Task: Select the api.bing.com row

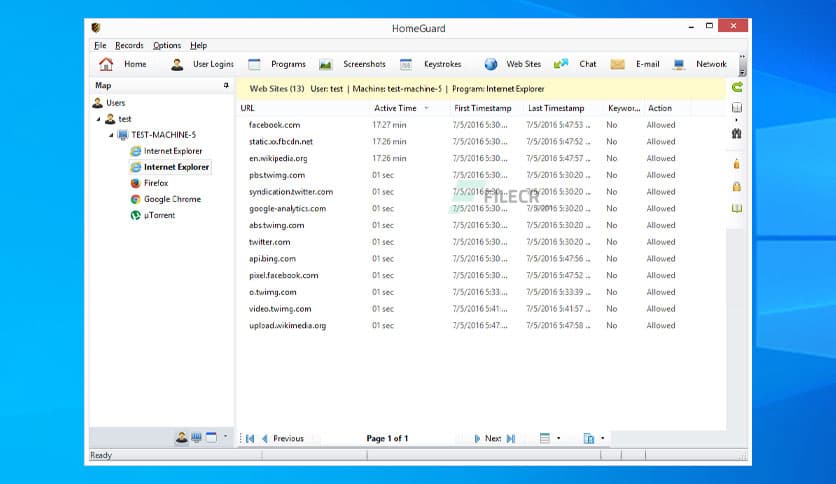Action: click(x=481, y=259)
